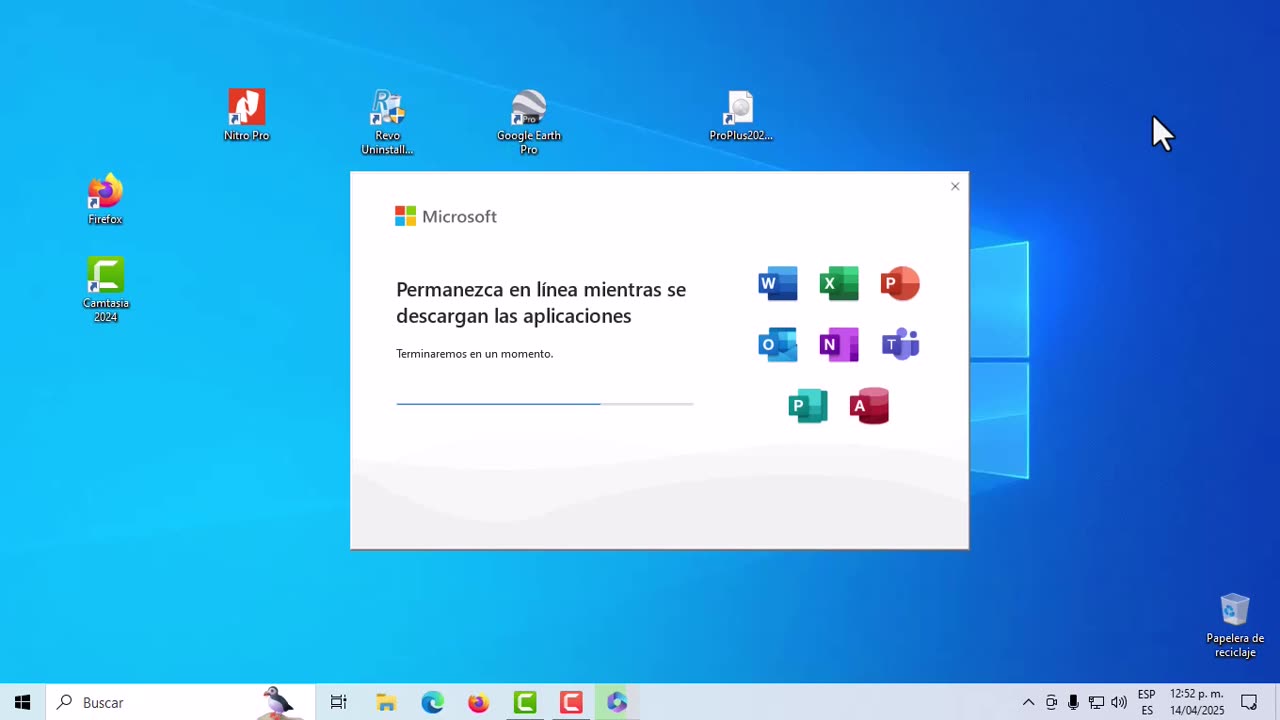Click the microphone tray icon
Screen dimensions: 1280x720
(x=1073, y=702)
